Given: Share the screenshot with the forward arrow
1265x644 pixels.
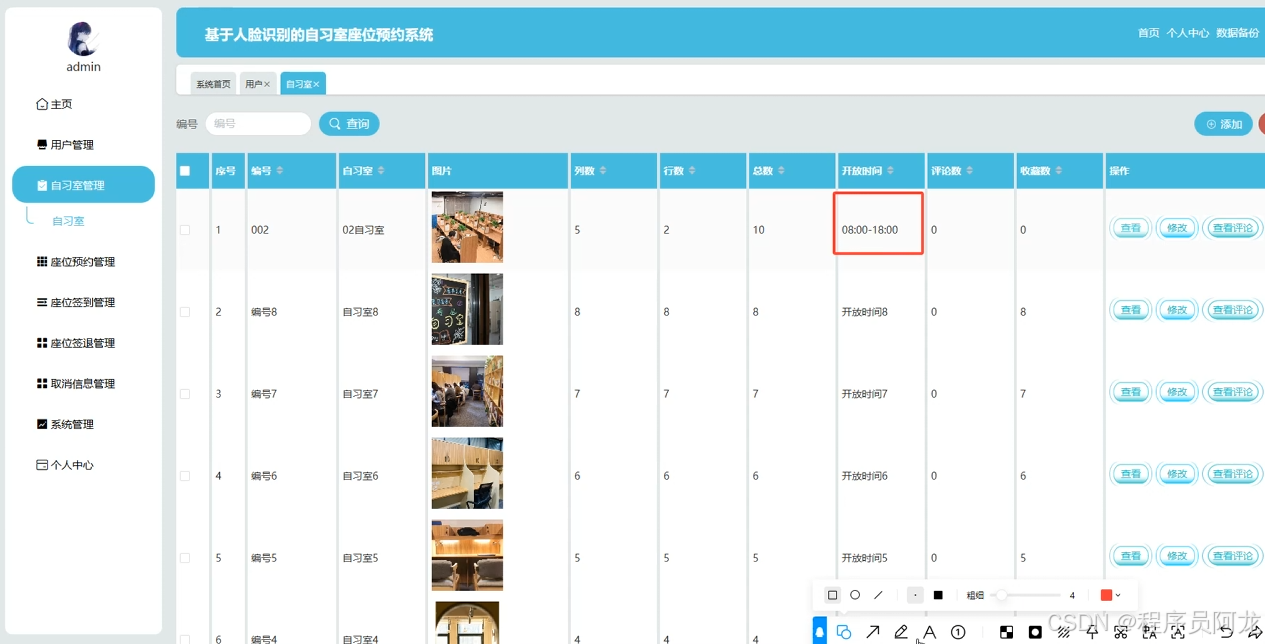Looking at the screenshot, I should (x=1255, y=632).
